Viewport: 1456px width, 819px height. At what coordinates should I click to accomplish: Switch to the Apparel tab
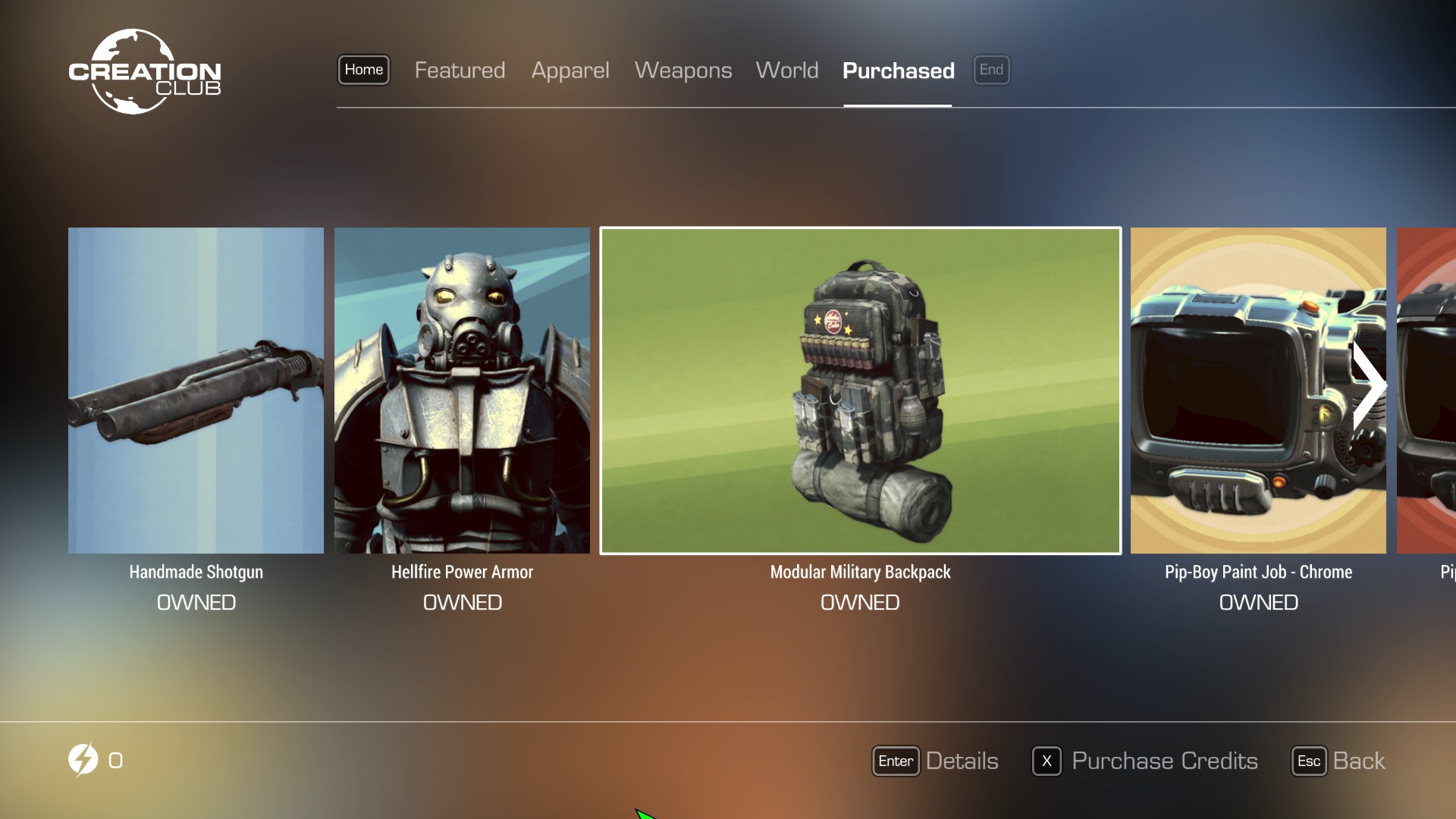click(x=570, y=71)
